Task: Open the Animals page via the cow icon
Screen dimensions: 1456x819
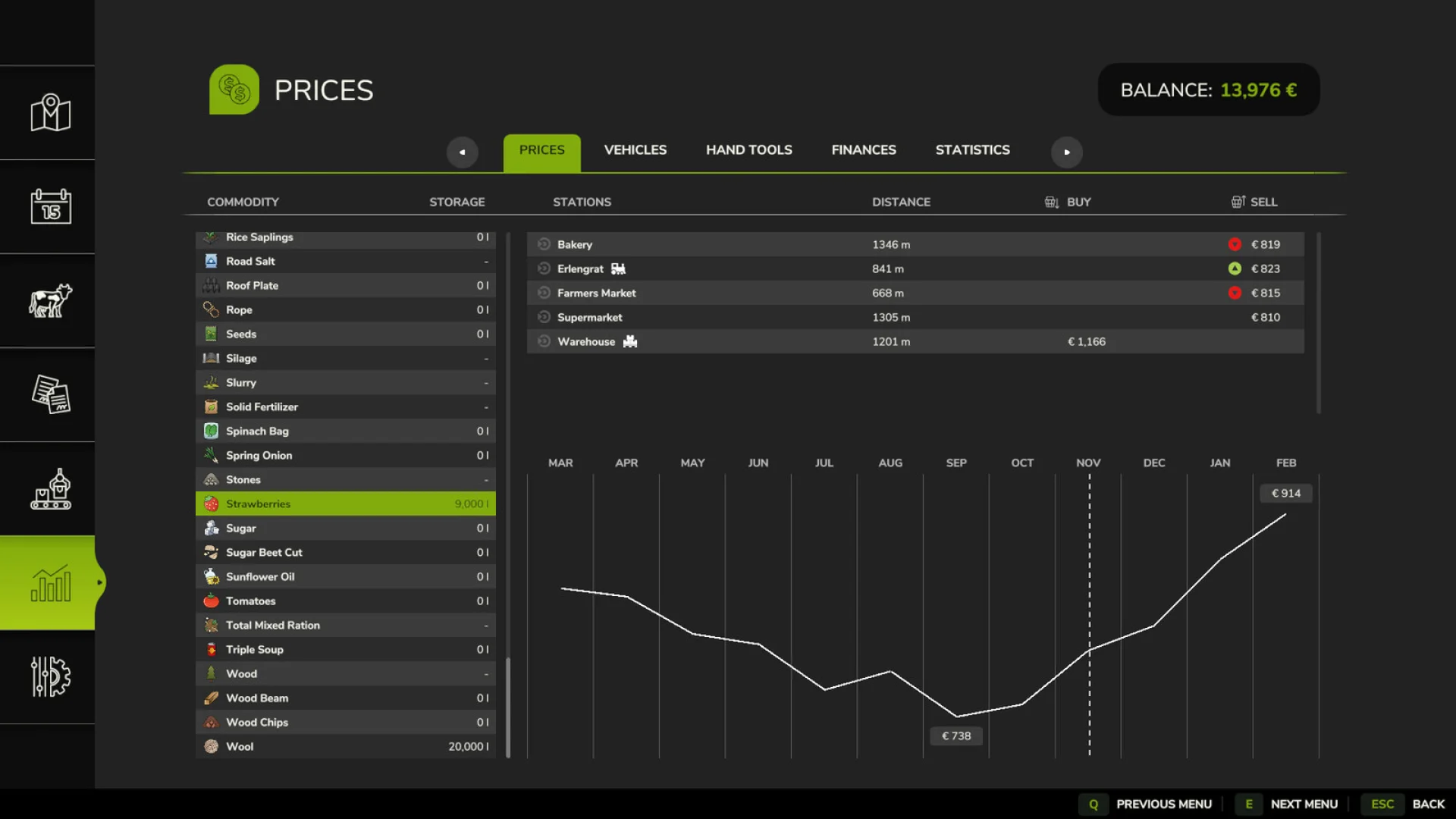Action: (48, 301)
